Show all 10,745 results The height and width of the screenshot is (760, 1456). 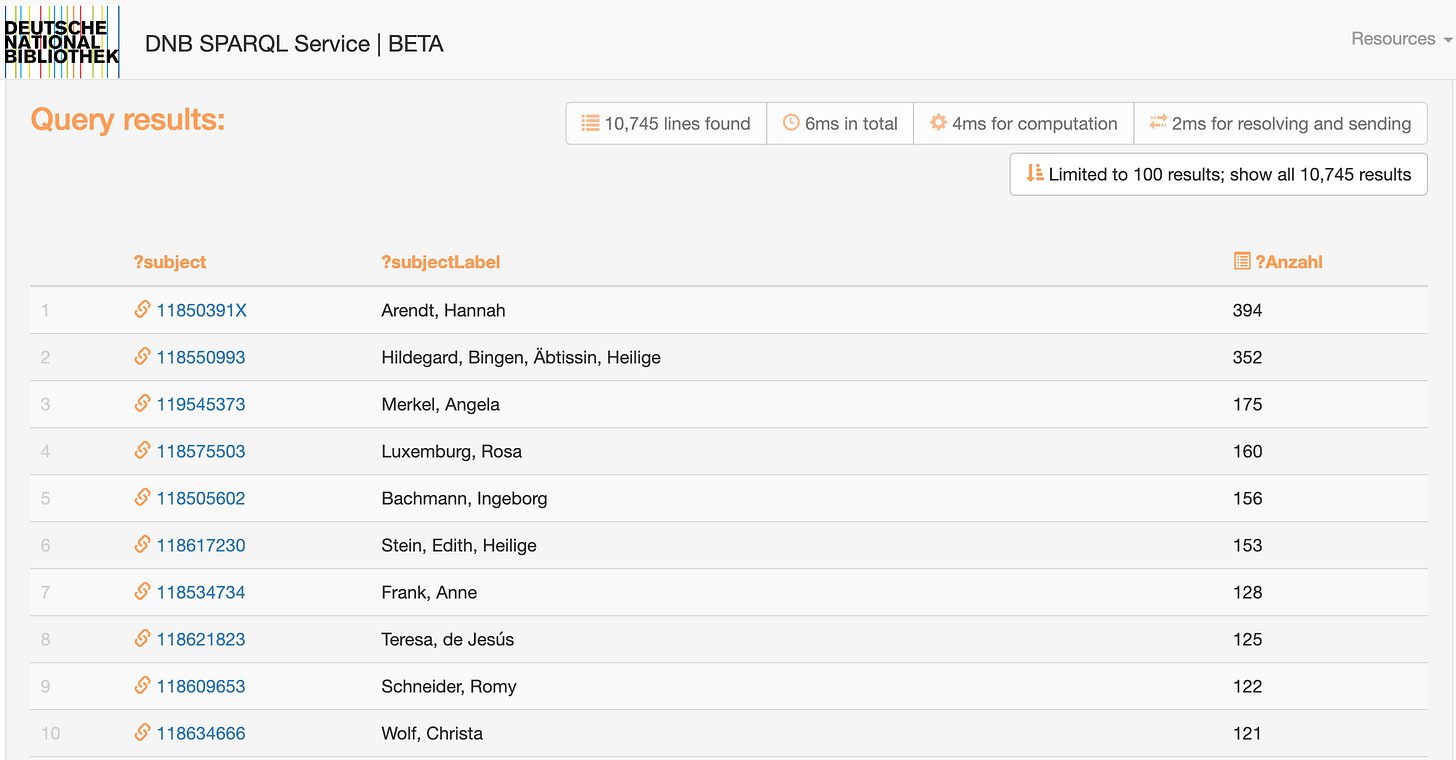(x=1218, y=174)
